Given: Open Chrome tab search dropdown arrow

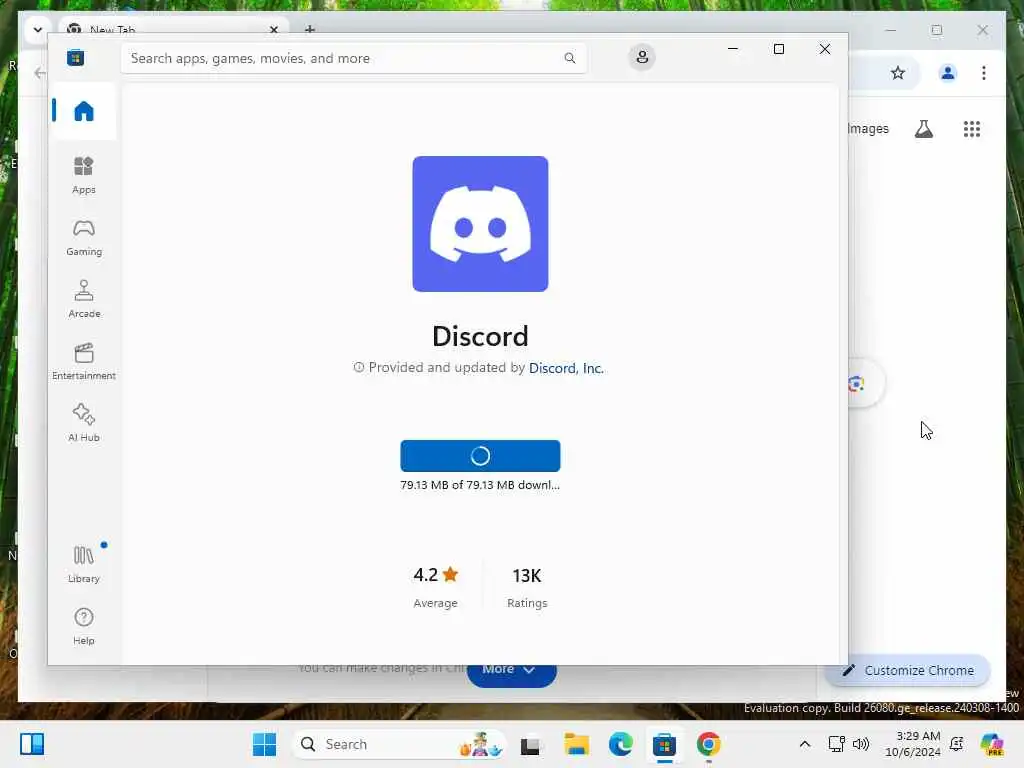Looking at the screenshot, I should pos(38,29).
